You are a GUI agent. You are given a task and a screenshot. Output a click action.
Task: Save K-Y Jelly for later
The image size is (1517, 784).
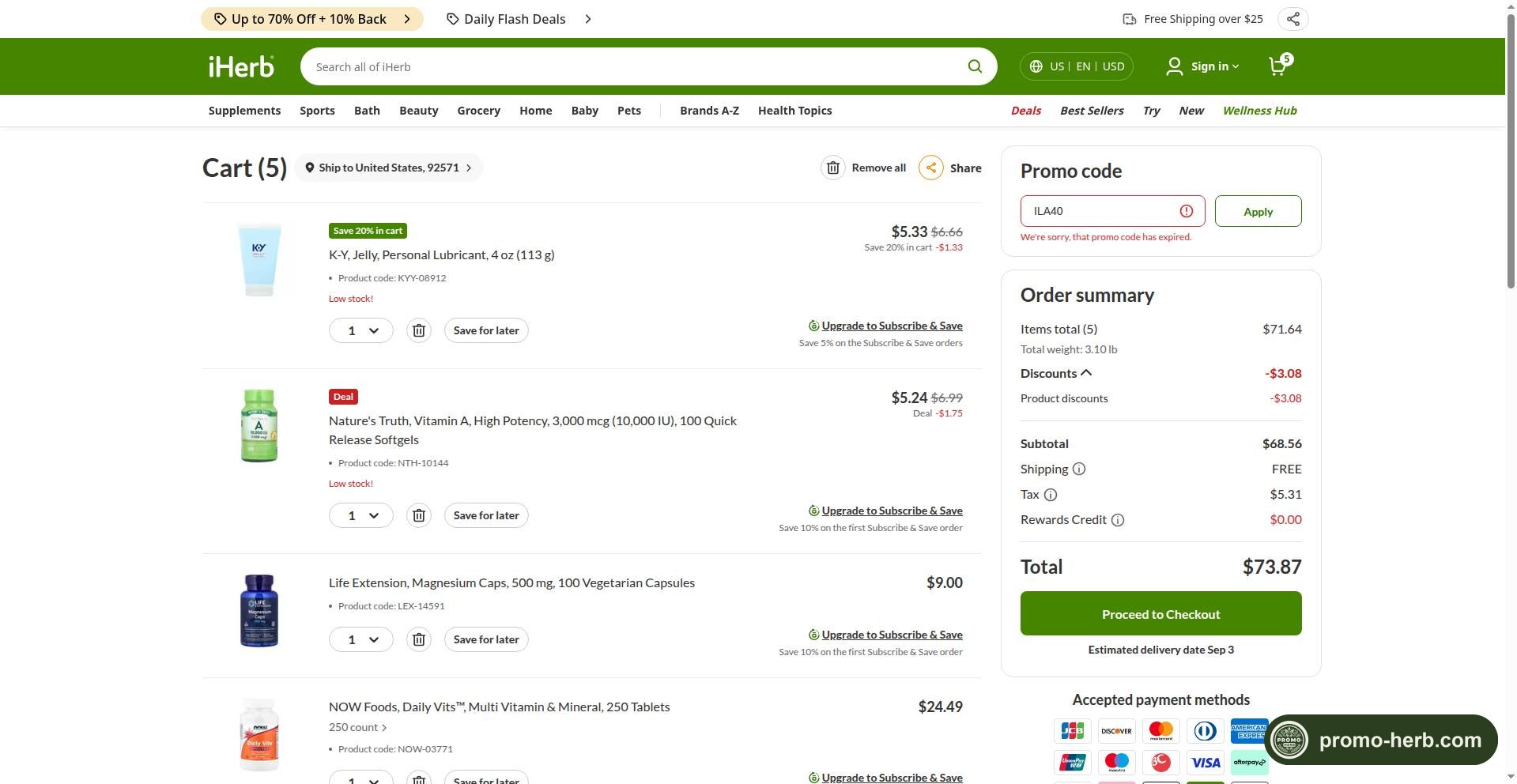tap(486, 330)
